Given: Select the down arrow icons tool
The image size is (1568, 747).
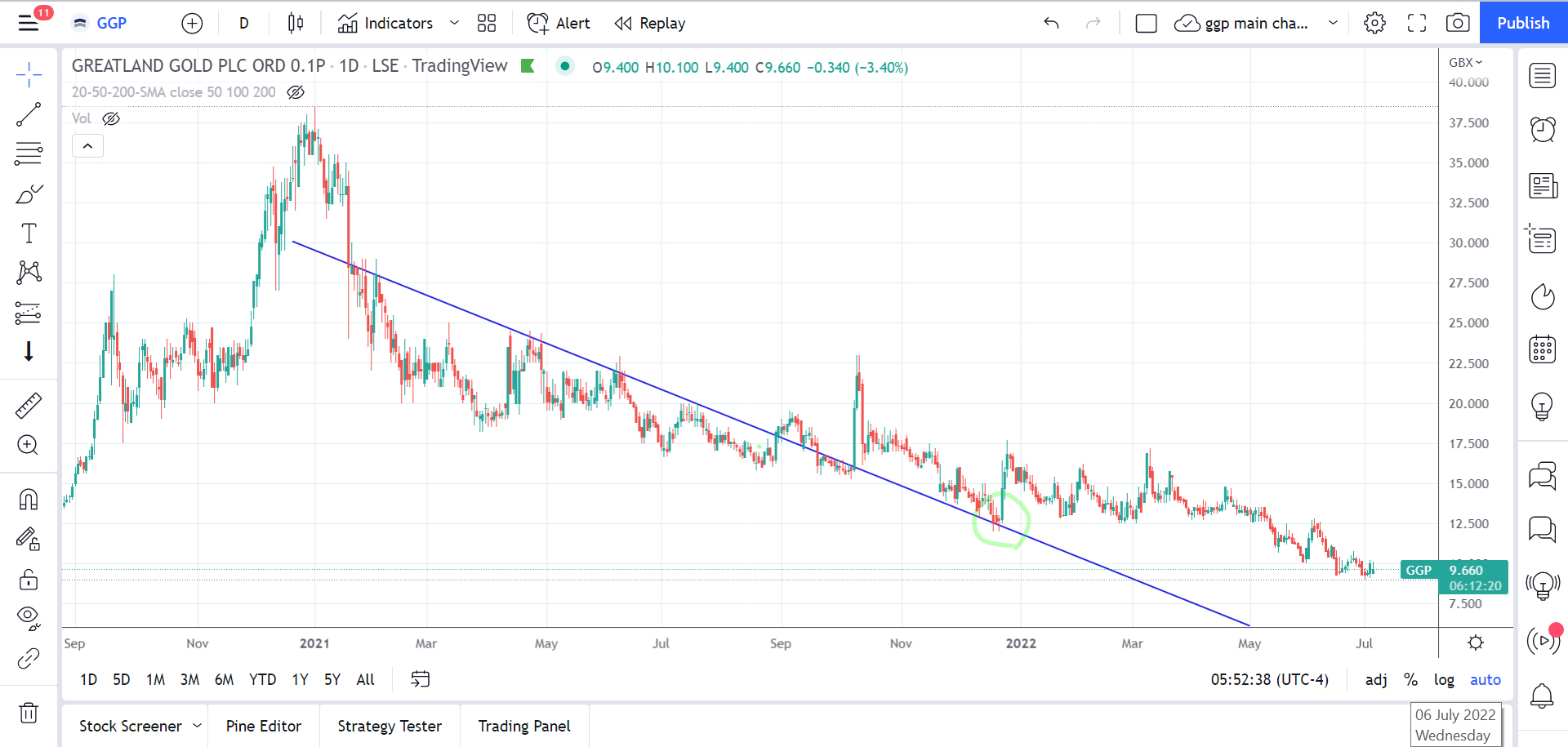Looking at the screenshot, I should click(29, 352).
